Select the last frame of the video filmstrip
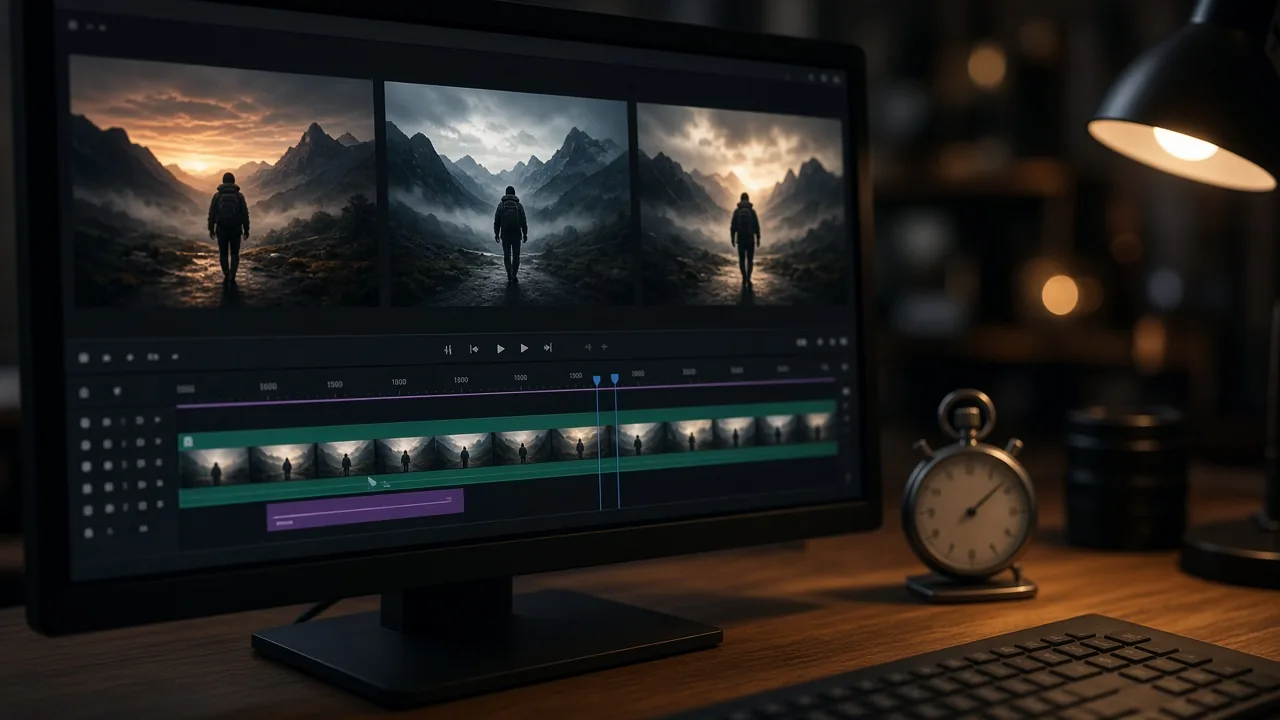The width and height of the screenshot is (1280, 720). coord(817,427)
